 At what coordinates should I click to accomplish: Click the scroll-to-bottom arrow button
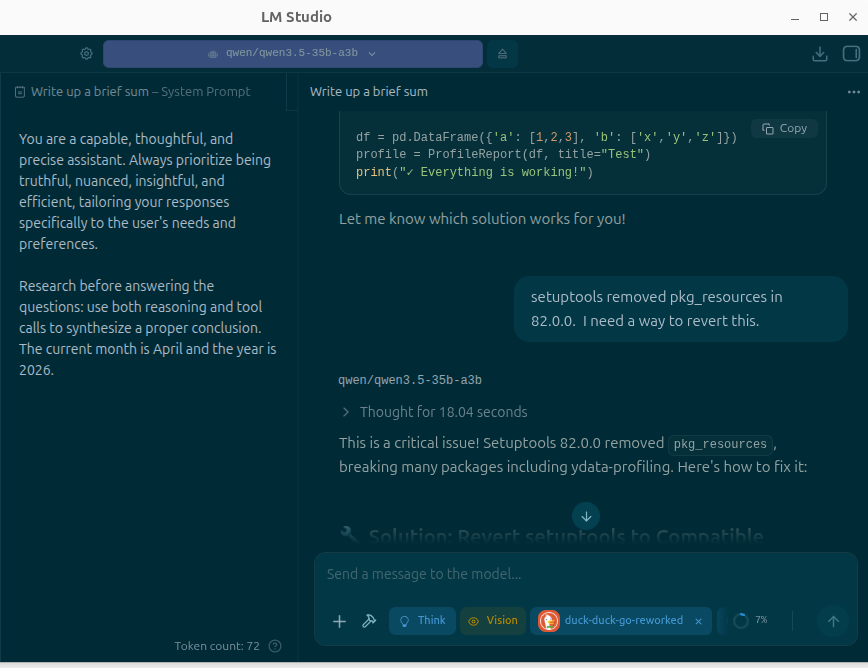586,516
